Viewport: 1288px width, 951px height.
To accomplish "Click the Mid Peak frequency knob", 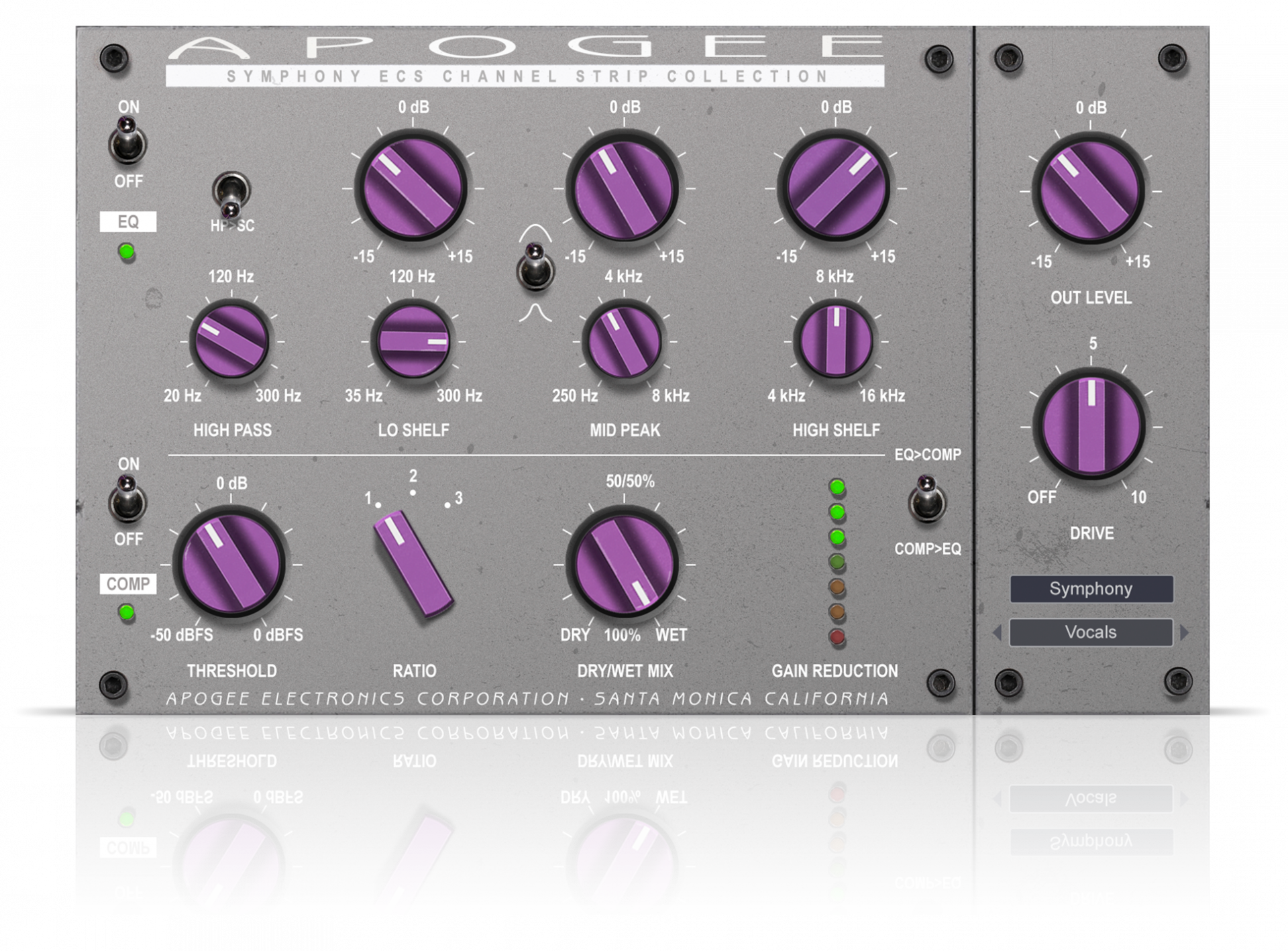I will [623, 341].
